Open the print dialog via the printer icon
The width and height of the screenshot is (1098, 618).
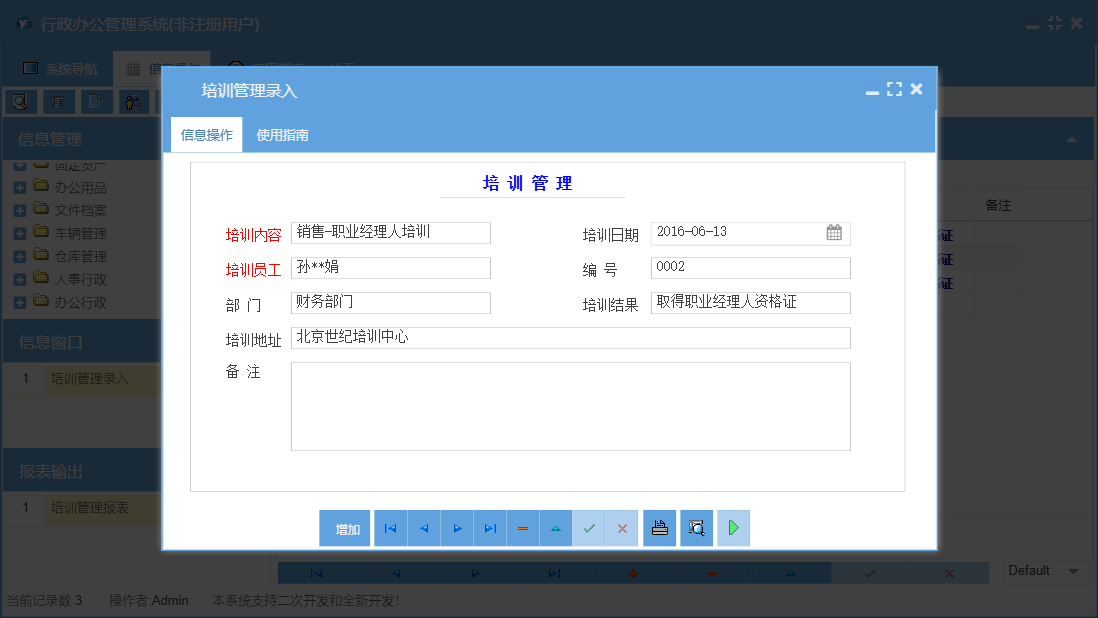tap(659, 528)
